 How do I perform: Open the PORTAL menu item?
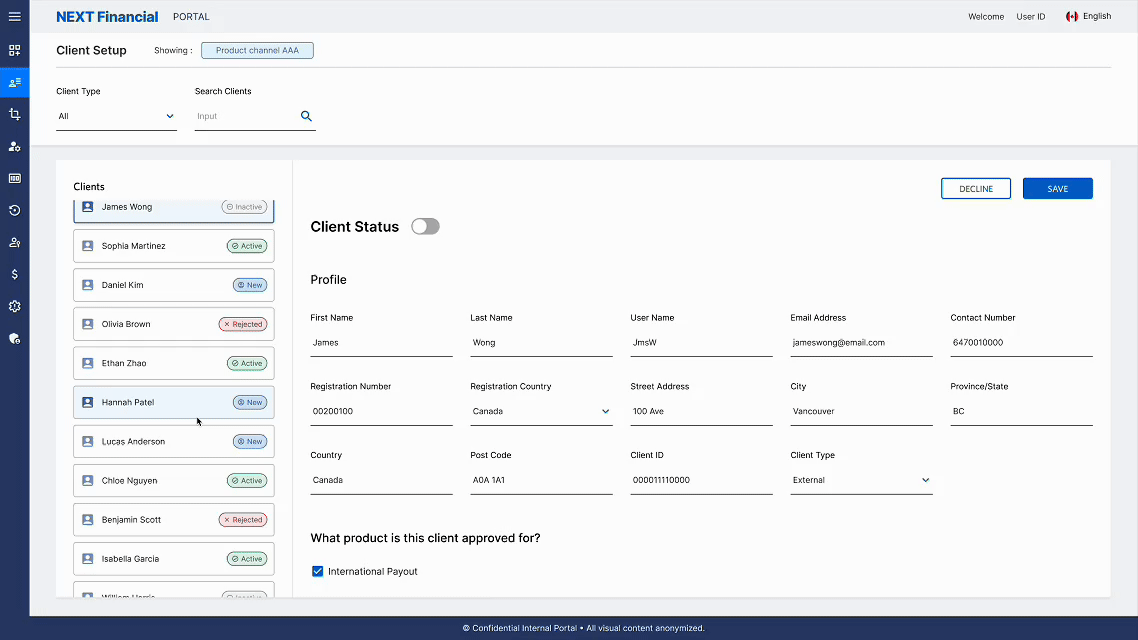[190, 16]
